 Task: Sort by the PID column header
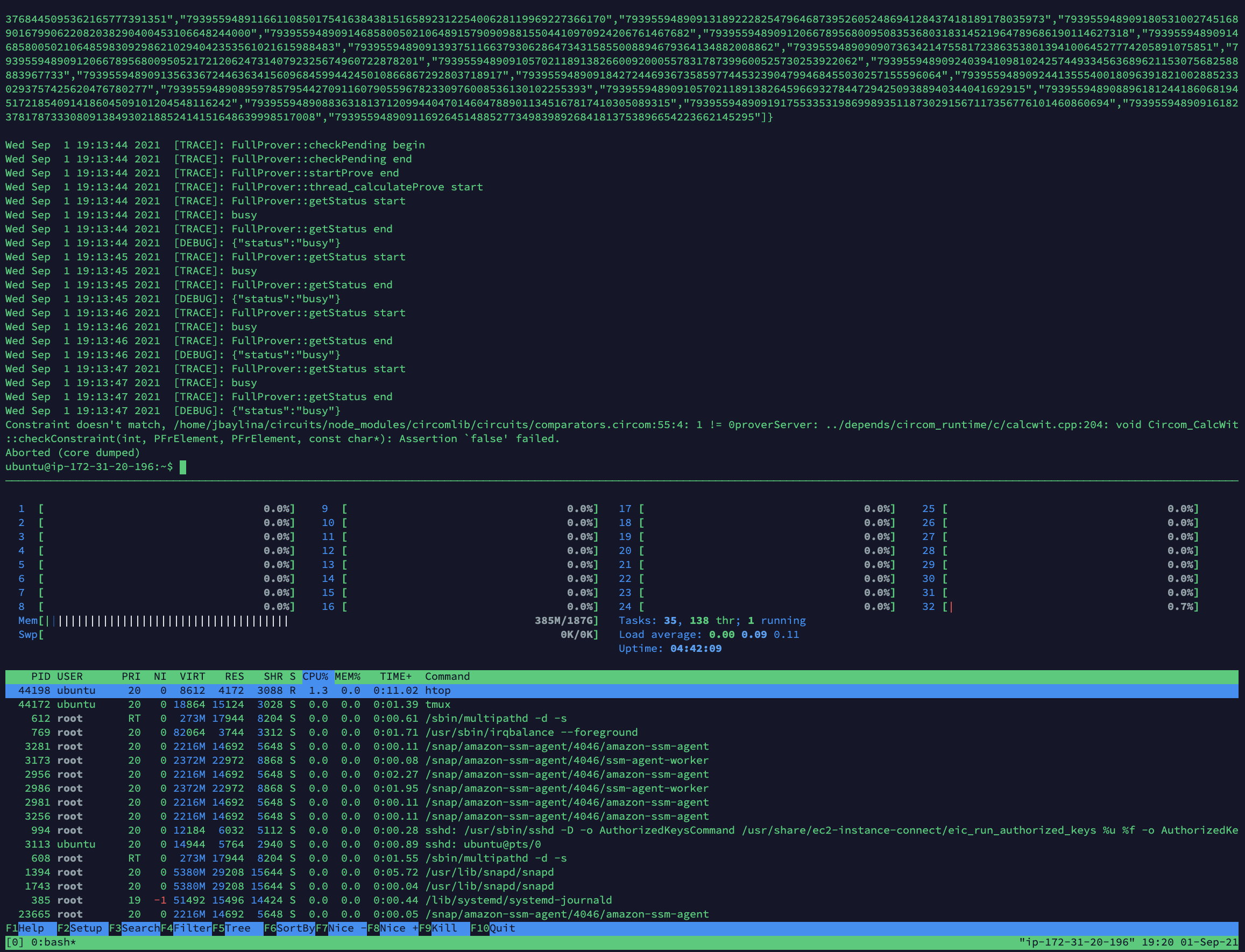coord(41,677)
